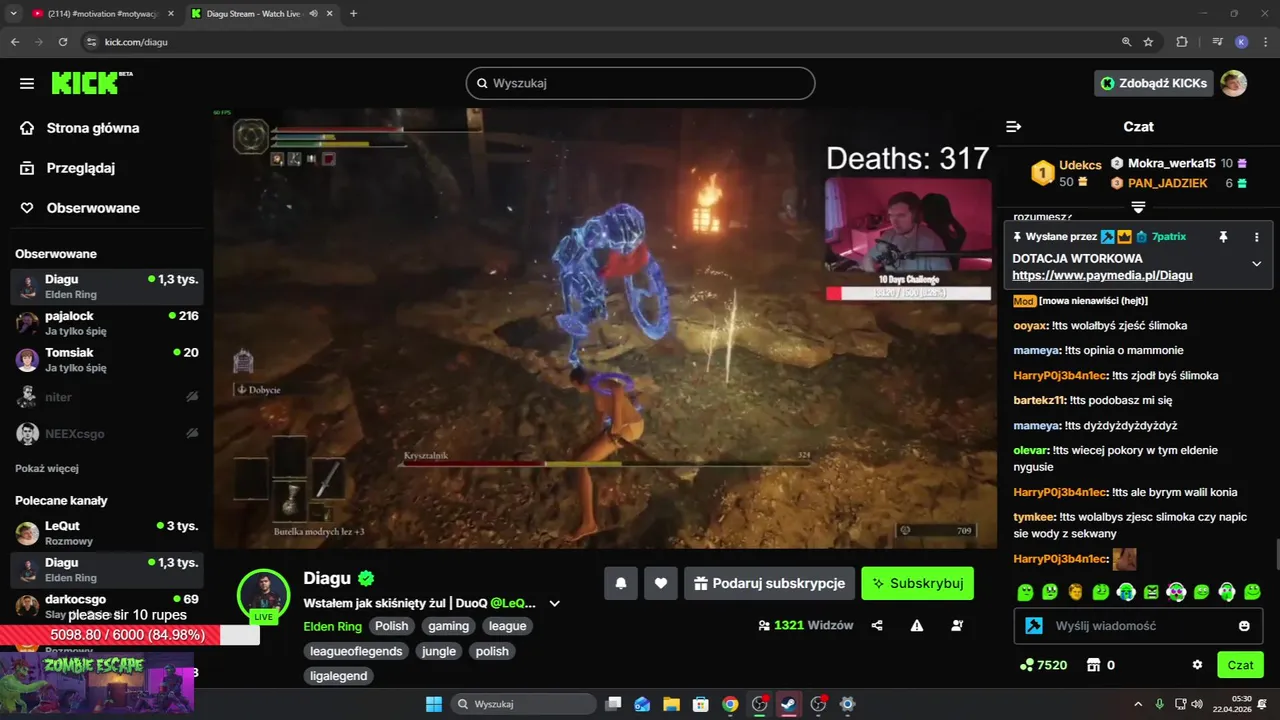Select Strona główna in sidebar
This screenshot has height=720, width=1280.
coord(93,128)
